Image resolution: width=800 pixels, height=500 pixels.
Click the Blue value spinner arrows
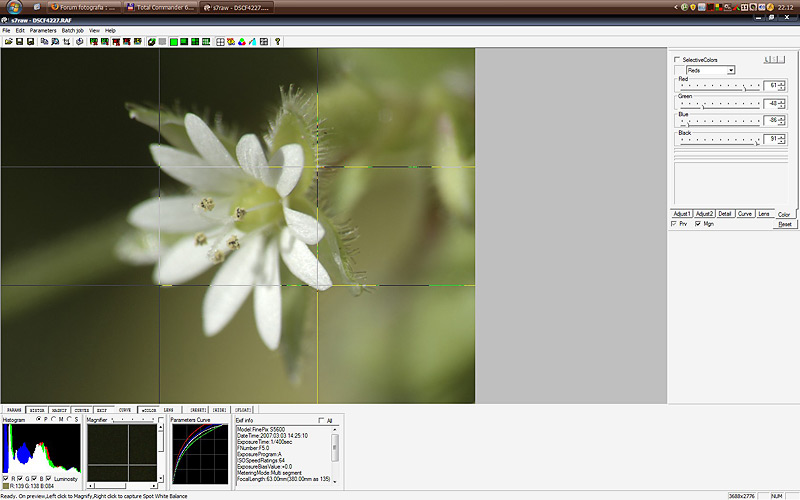[782, 121]
